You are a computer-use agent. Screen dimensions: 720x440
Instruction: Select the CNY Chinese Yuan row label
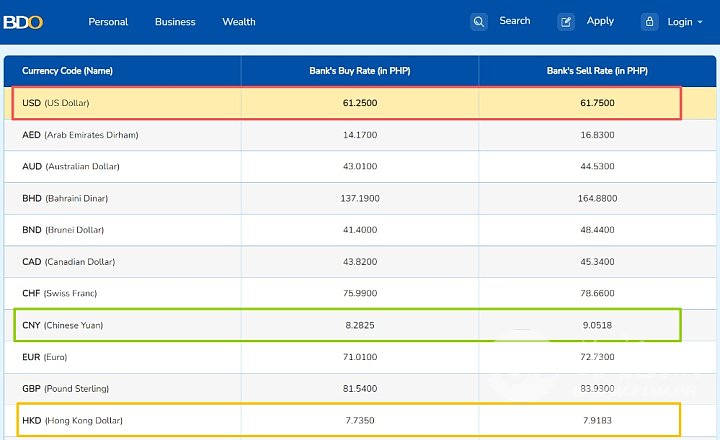coord(62,325)
